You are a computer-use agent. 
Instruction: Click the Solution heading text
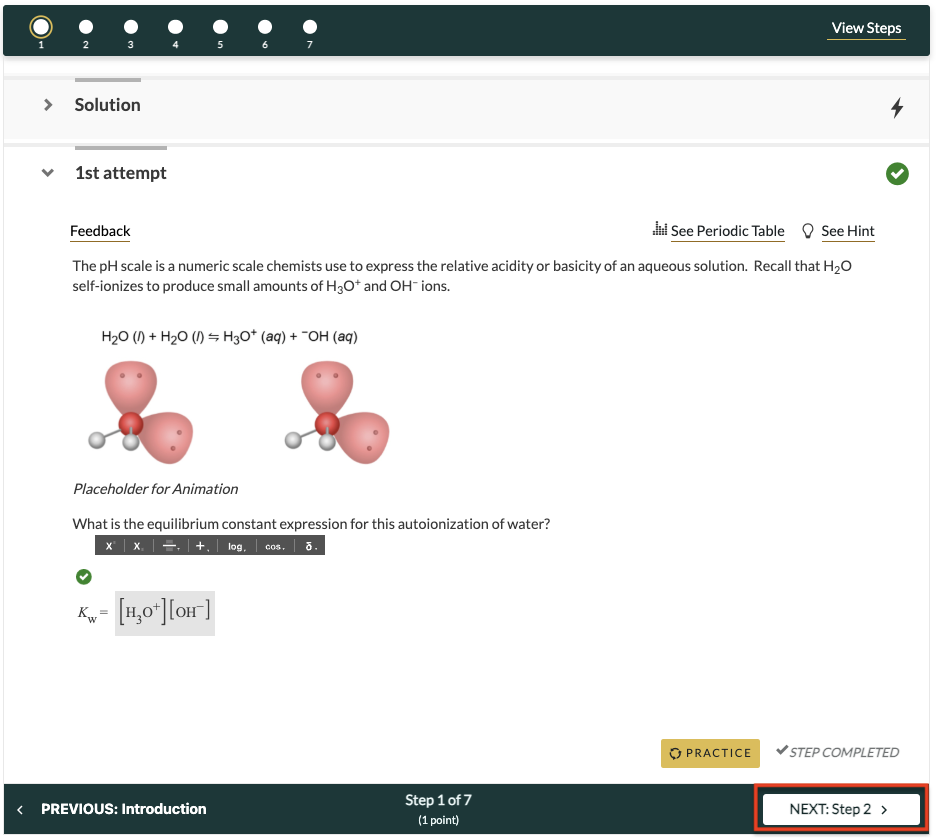click(x=107, y=105)
